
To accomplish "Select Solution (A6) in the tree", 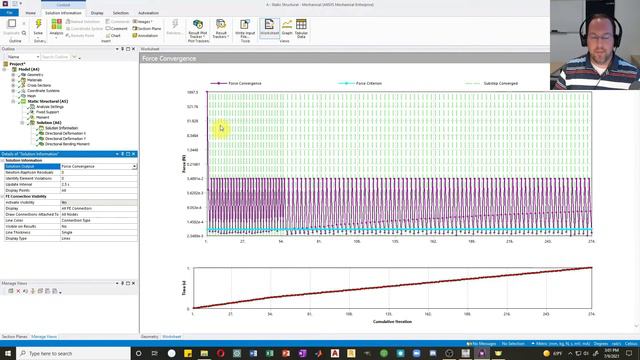I will click(49, 122).
